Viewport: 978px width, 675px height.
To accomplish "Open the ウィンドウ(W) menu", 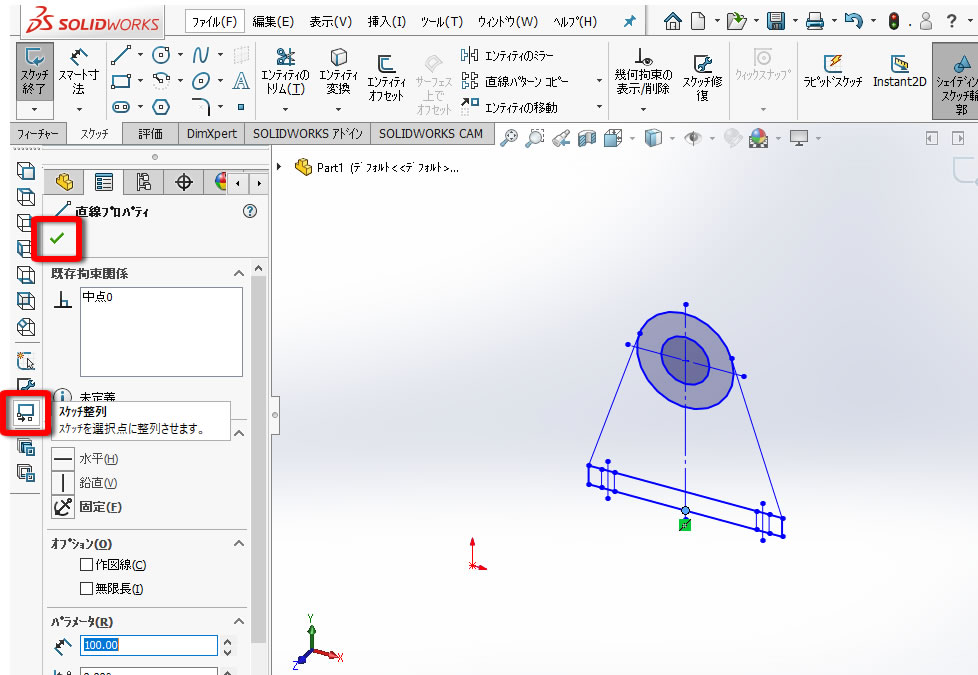I will (508, 22).
